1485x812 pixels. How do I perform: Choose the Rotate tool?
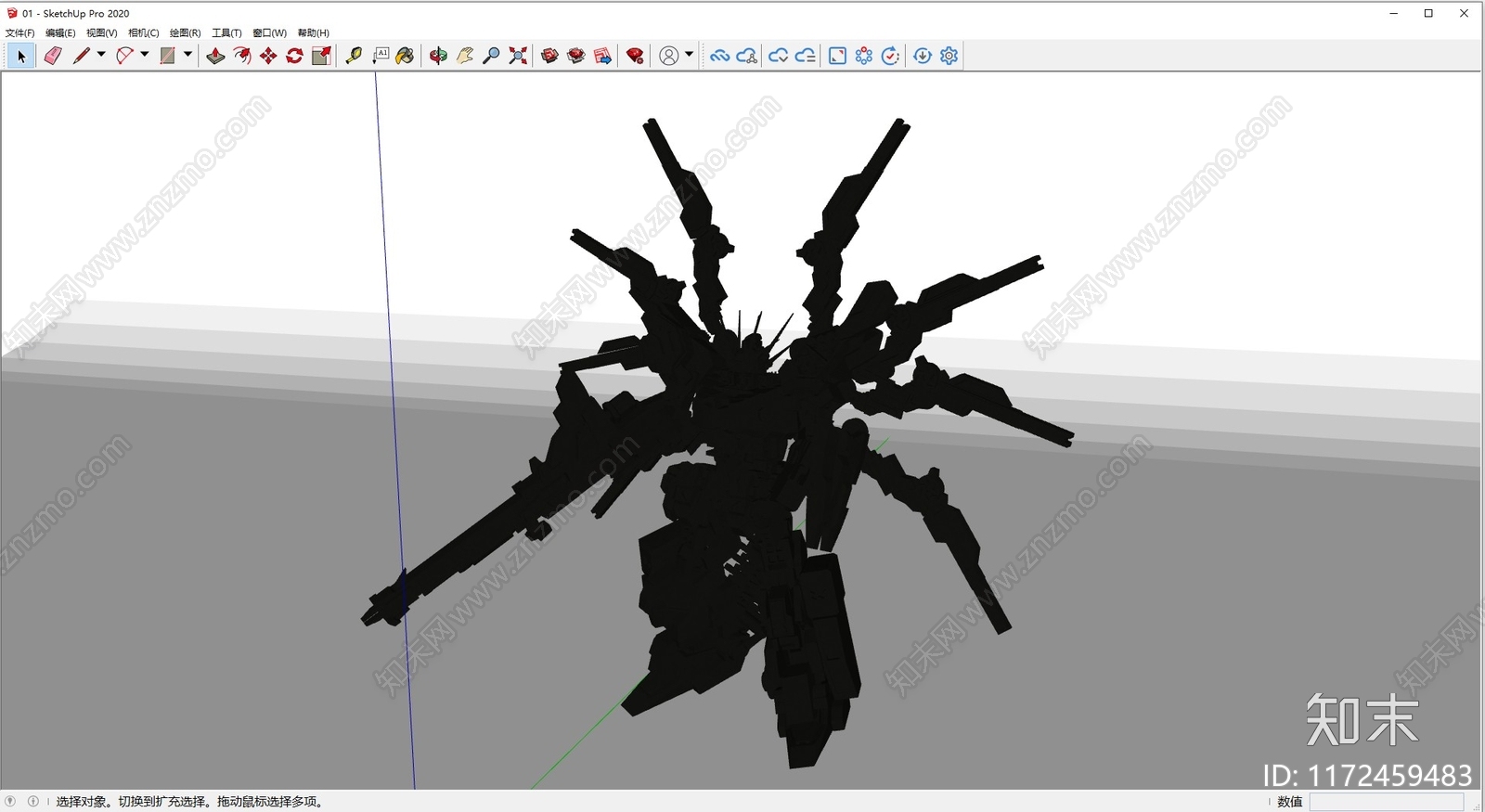[x=295, y=56]
